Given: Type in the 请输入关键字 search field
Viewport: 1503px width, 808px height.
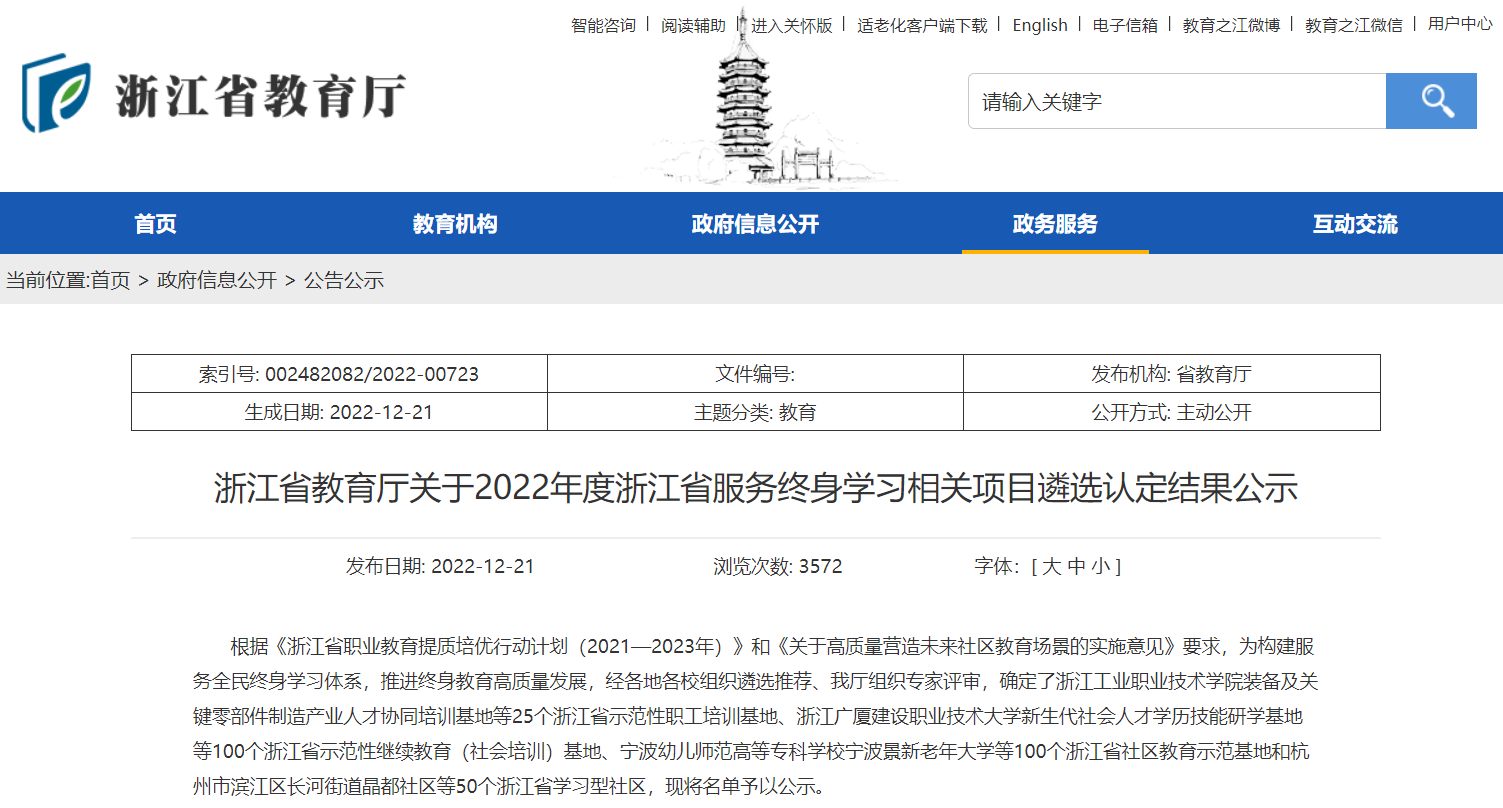Looking at the screenshot, I should (1176, 101).
